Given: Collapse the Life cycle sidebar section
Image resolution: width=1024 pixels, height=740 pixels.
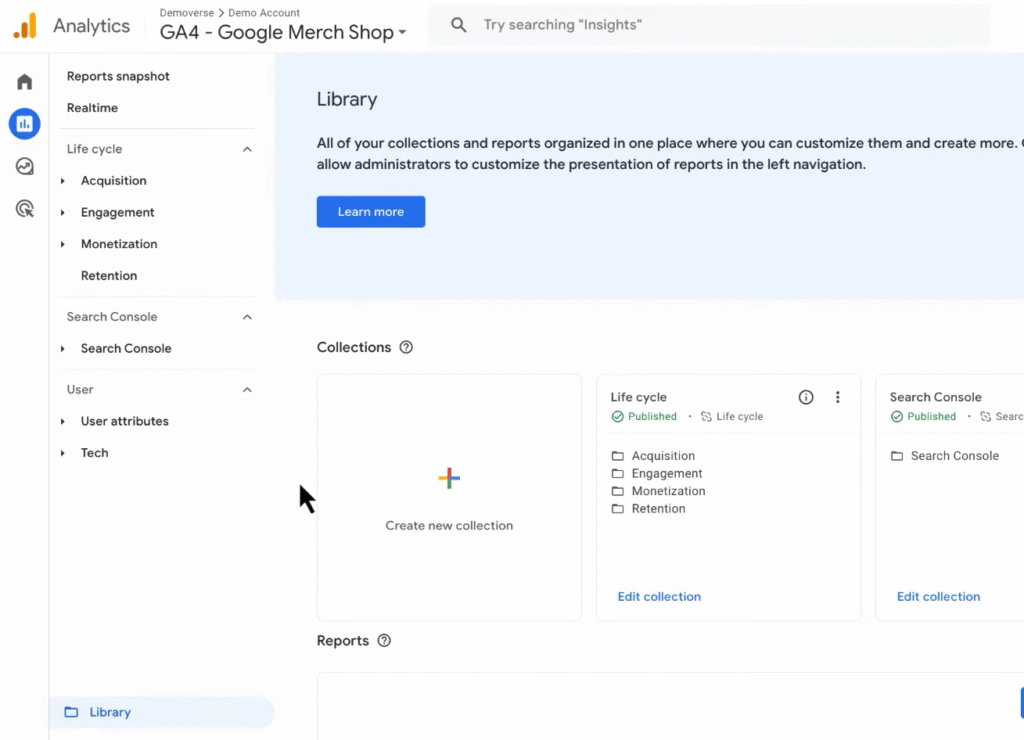Looking at the screenshot, I should 247,150.
